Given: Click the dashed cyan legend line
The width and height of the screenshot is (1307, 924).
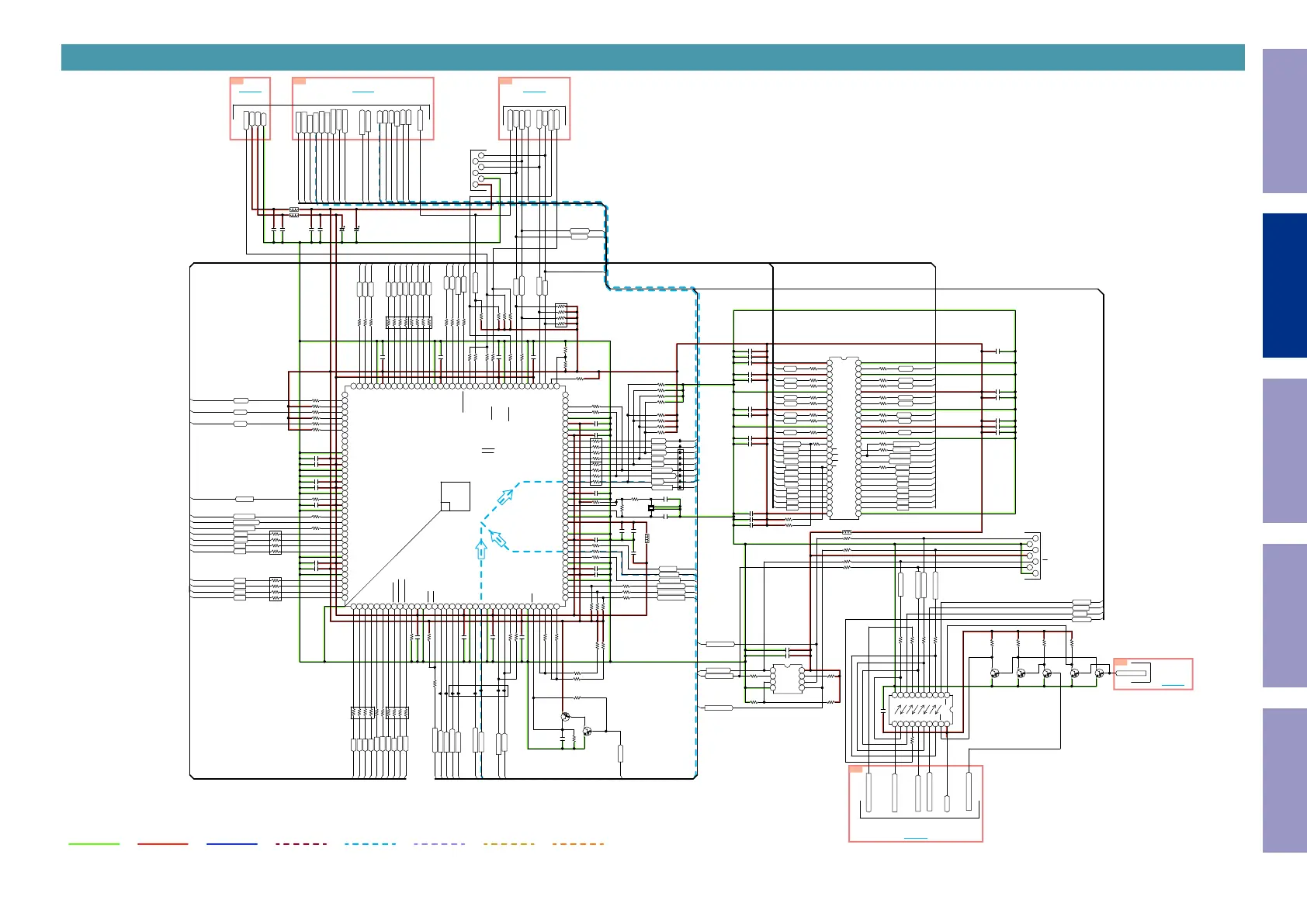Looking at the screenshot, I should tap(370, 843).
